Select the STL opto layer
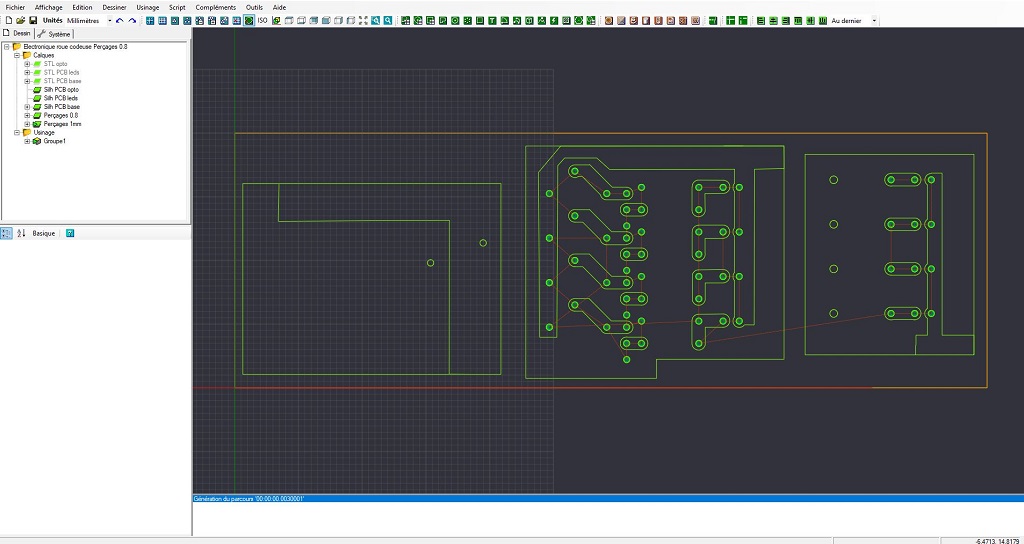 pyautogui.click(x=55, y=64)
